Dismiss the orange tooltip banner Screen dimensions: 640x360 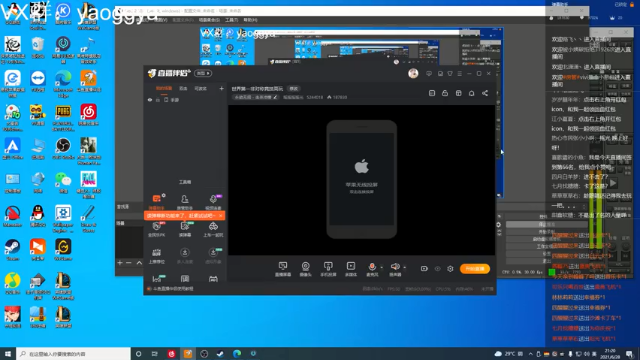click(220, 216)
